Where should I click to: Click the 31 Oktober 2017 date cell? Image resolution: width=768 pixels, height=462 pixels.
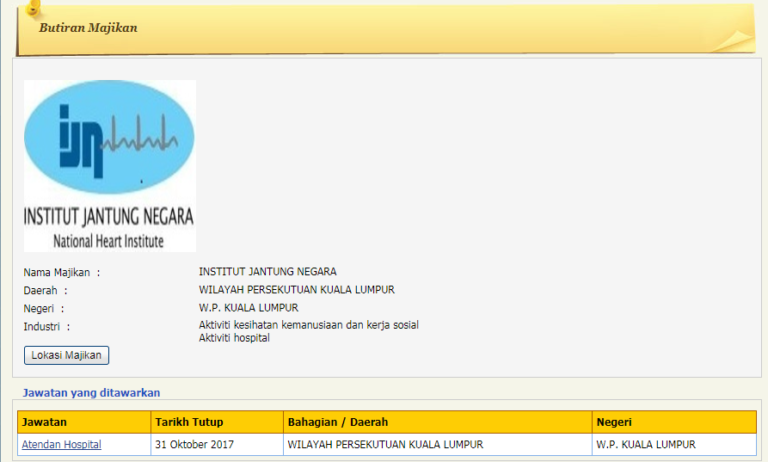217,444
